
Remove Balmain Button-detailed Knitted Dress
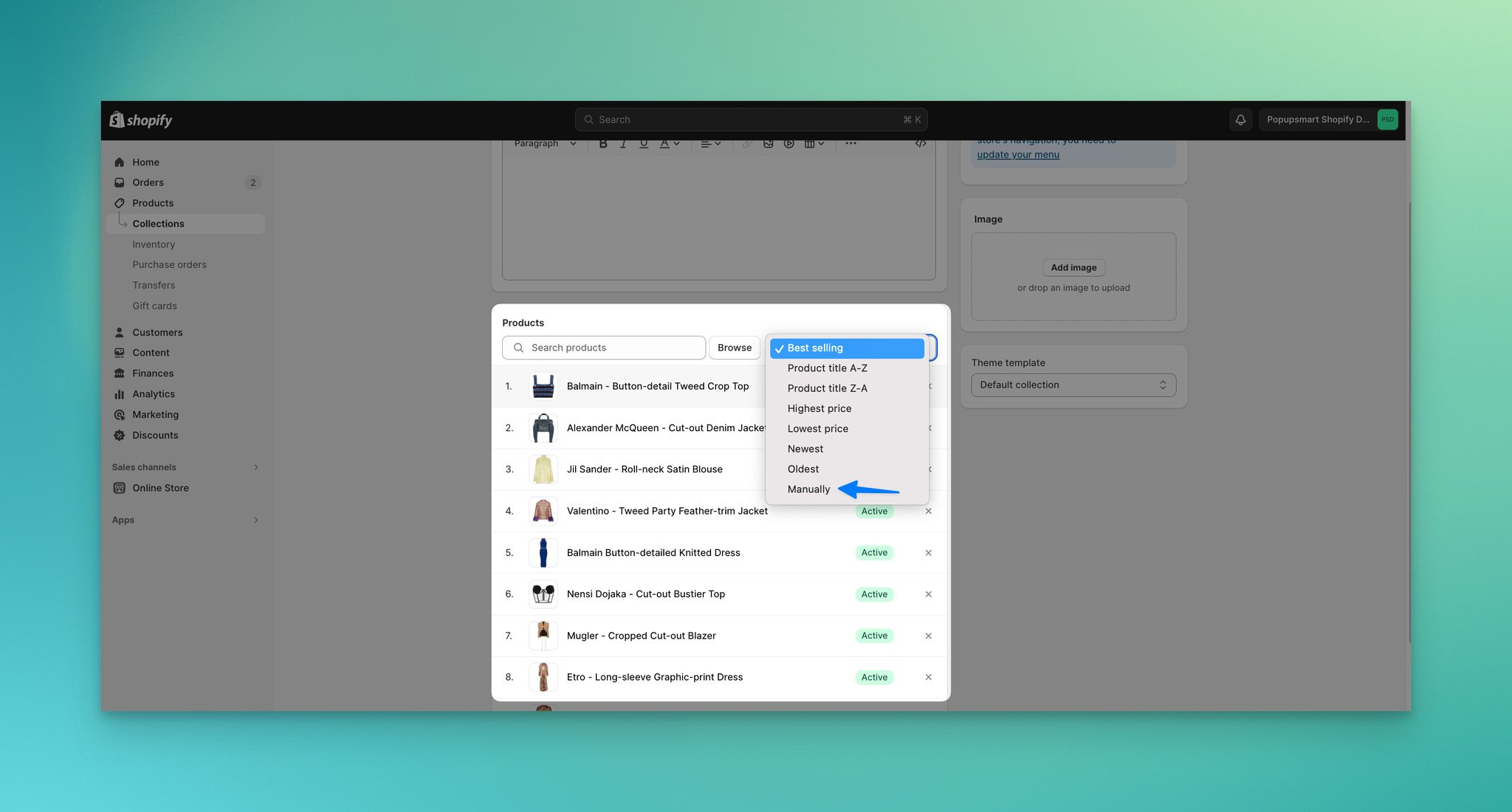pos(929,553)
